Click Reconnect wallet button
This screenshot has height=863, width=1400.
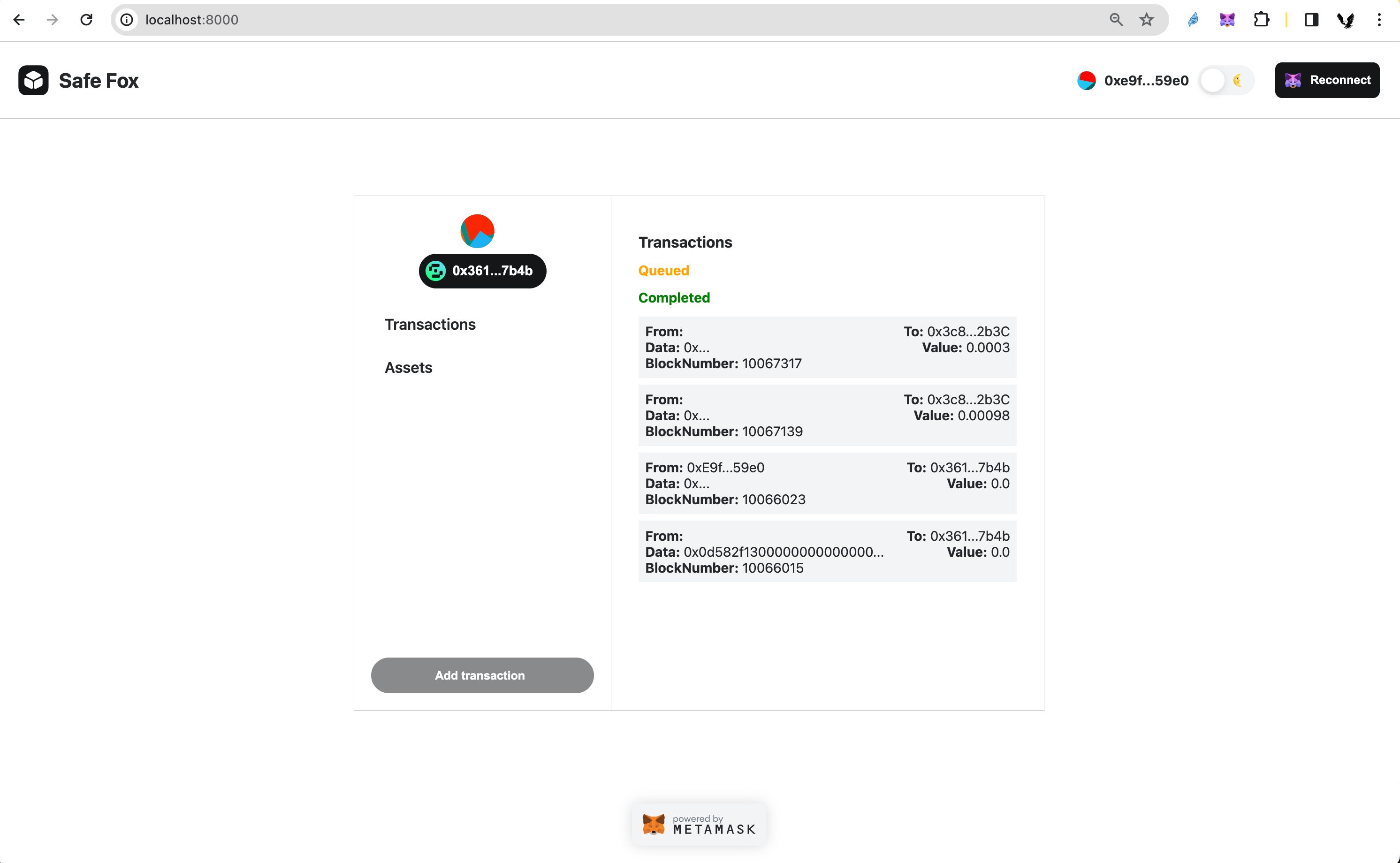1327,80
